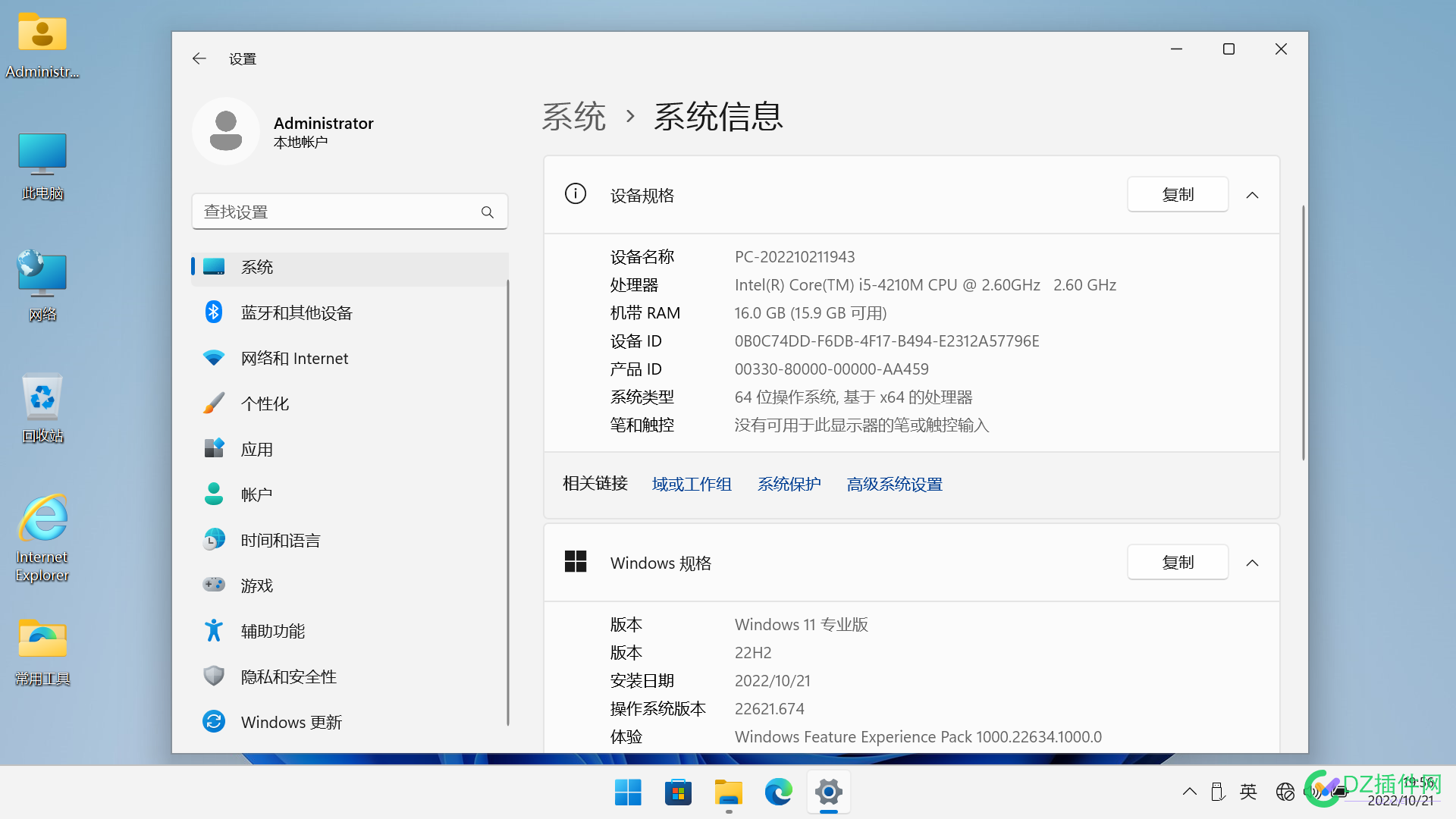Collapse the 设备规格 section chevron
This screenshot has width=1456, height=819.
pyautogui.click(x=1253, y=195)
